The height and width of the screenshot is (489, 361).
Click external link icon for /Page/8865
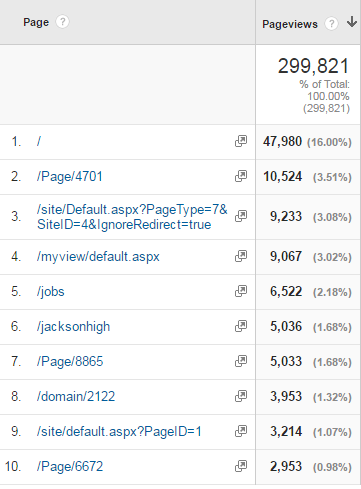pyautogui.click(x=241, y=361)
